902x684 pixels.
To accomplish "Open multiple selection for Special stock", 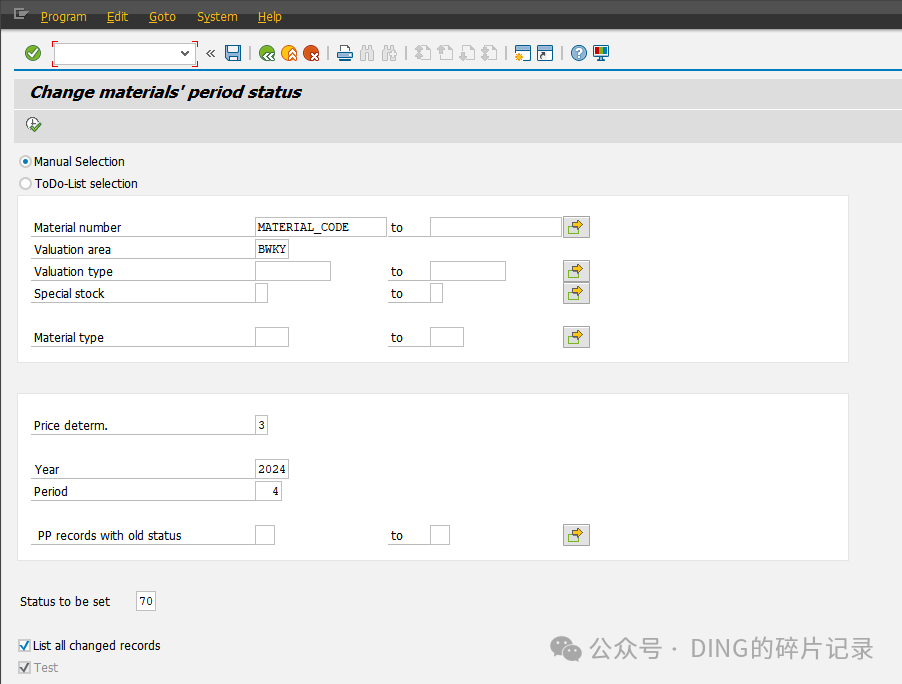I will point(576,293).
